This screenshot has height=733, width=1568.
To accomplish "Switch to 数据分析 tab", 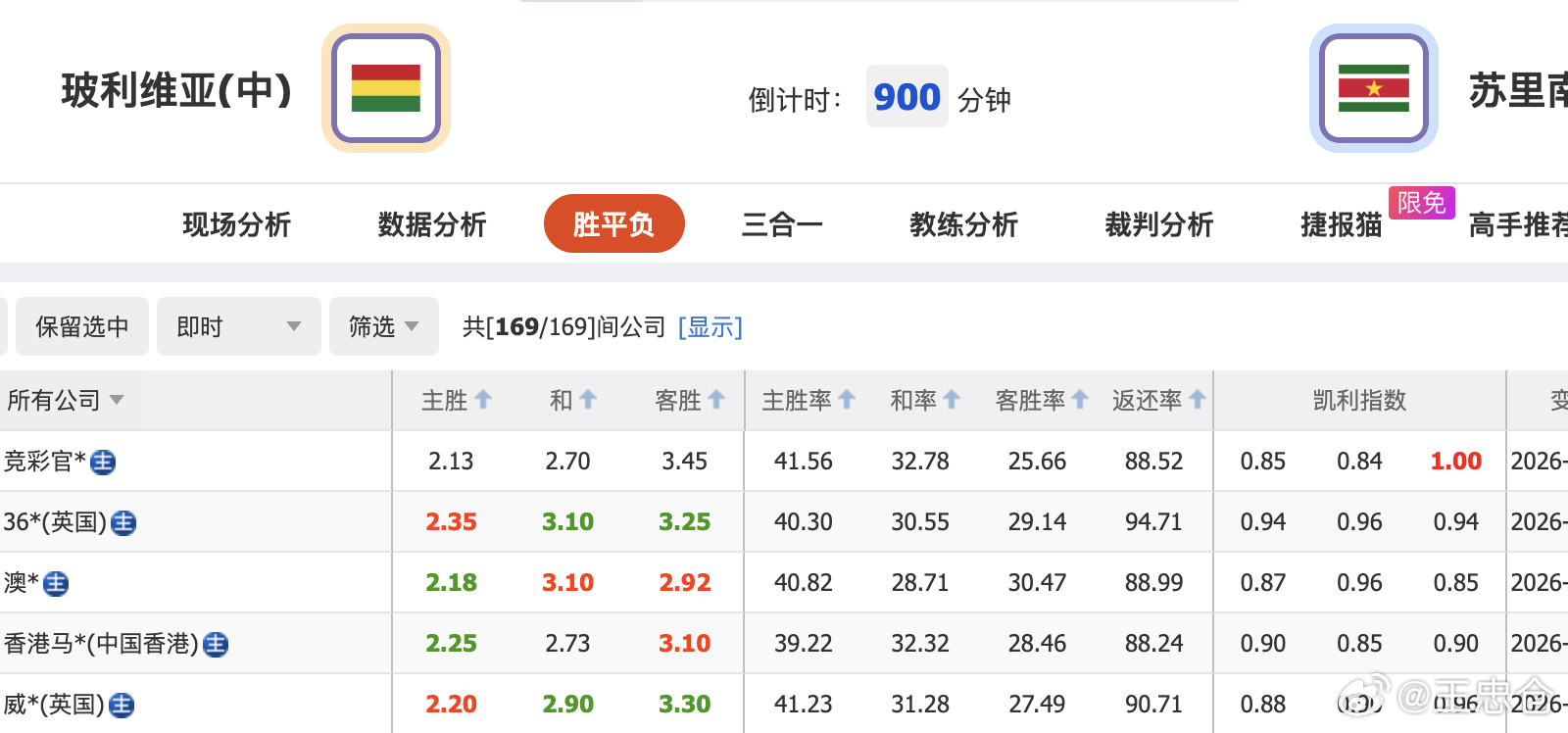I will 432,224.
